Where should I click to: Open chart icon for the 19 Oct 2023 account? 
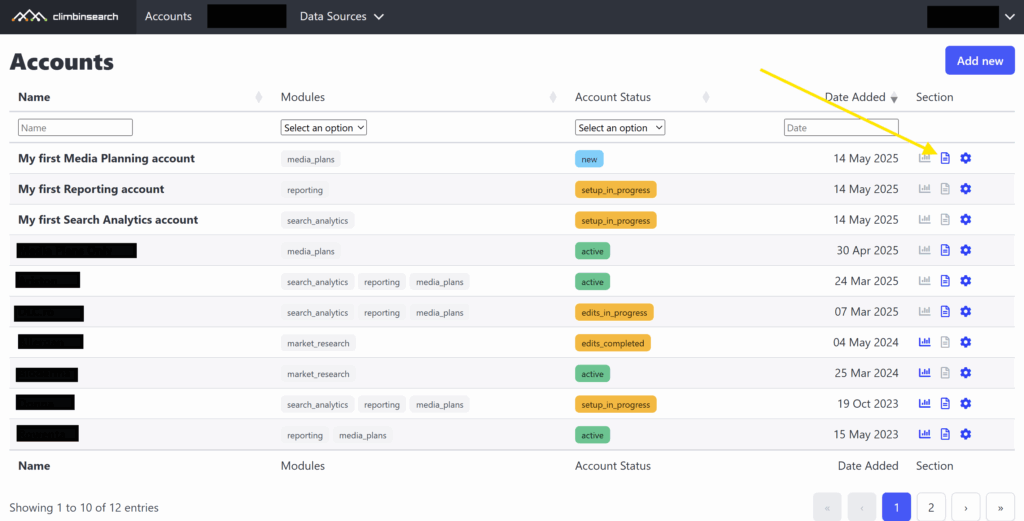925,404
